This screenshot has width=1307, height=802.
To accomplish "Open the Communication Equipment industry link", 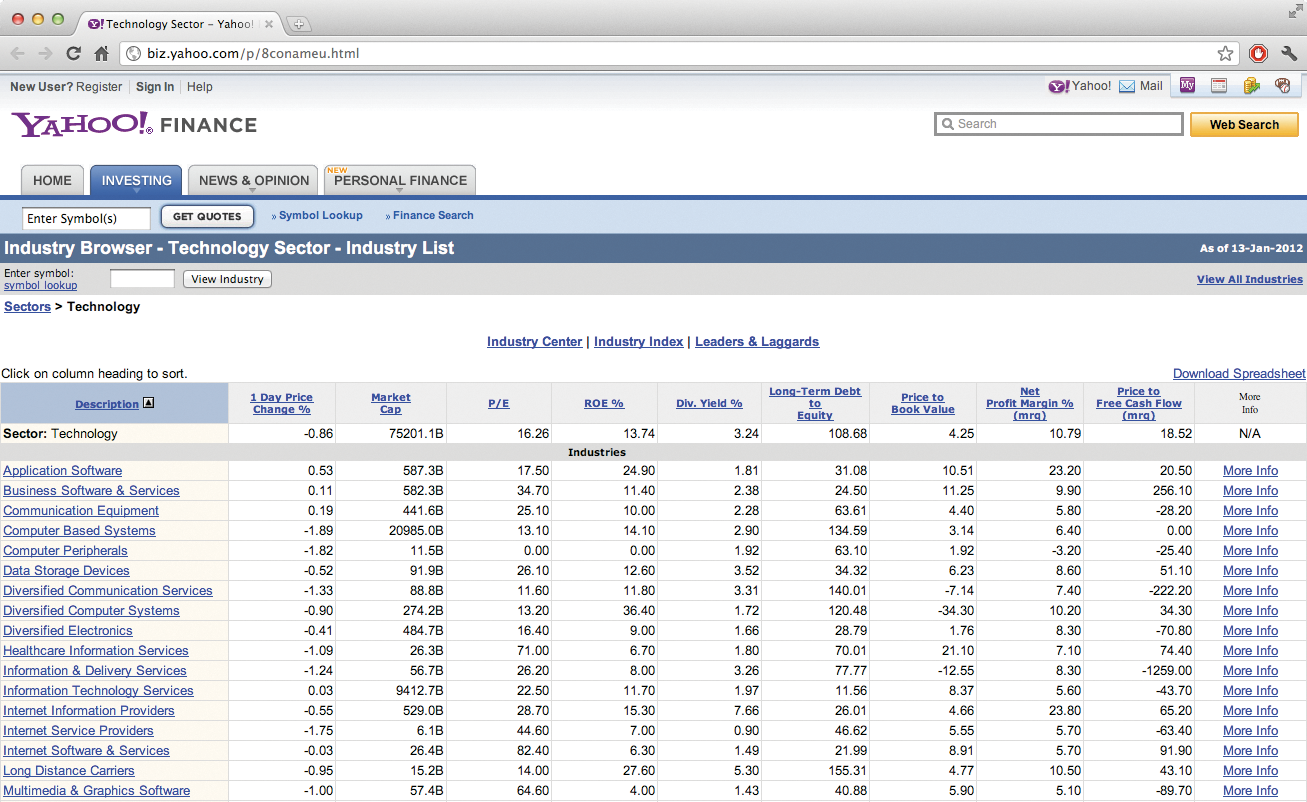I will click(81, 511).
